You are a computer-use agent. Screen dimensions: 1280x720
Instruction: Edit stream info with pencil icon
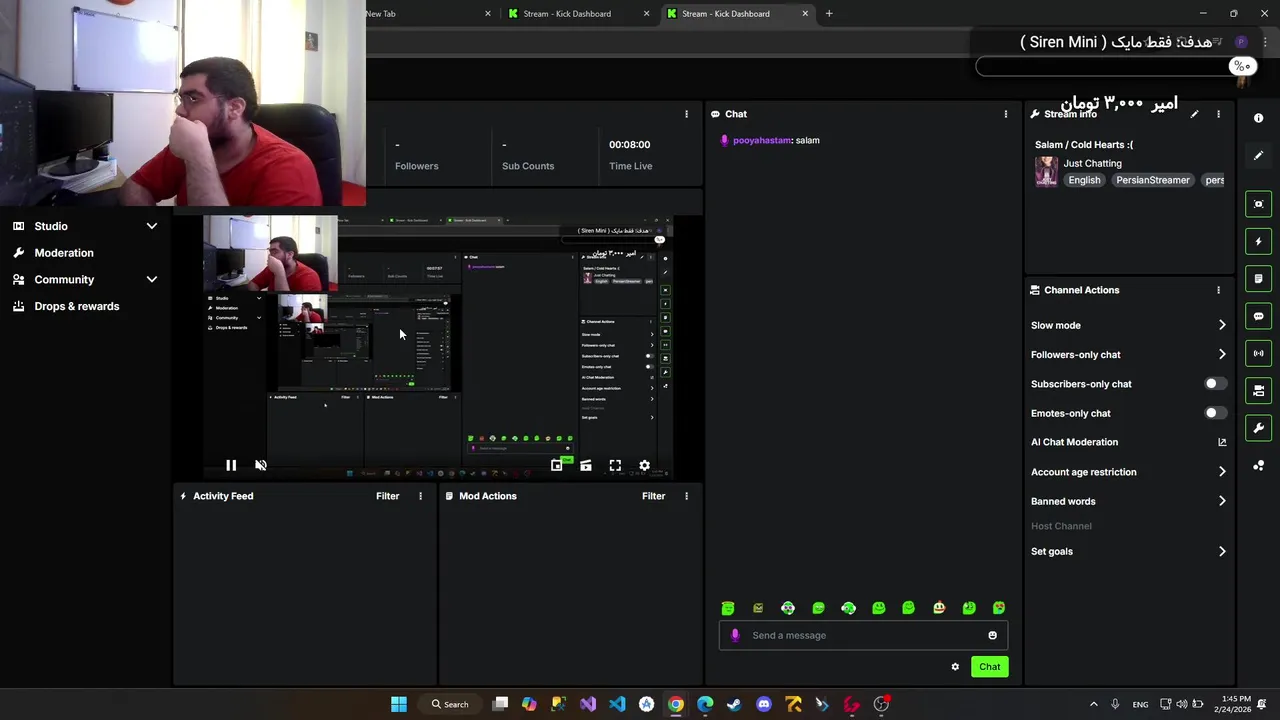click(1194, 114)
